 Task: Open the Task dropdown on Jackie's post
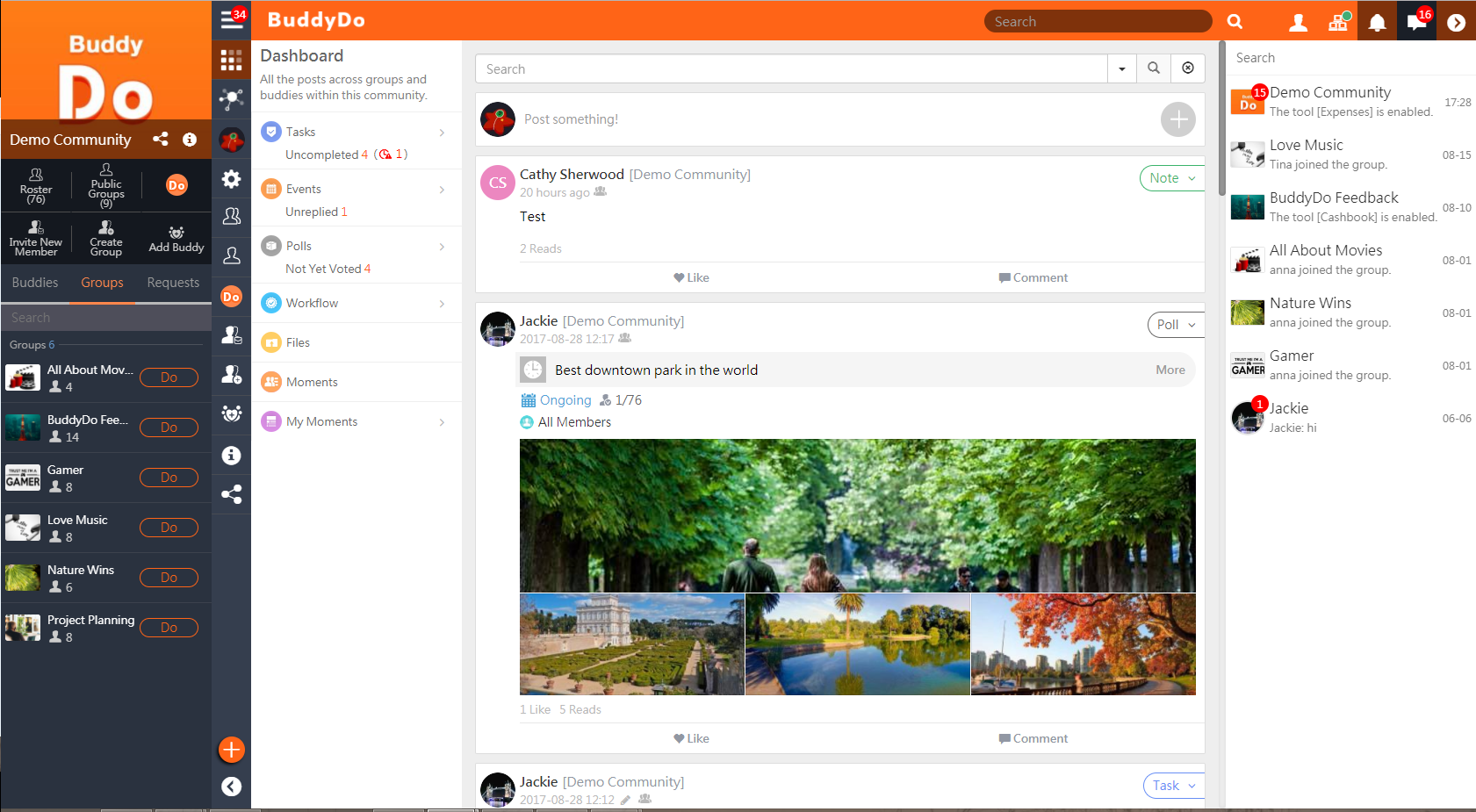coord(1174,786)
